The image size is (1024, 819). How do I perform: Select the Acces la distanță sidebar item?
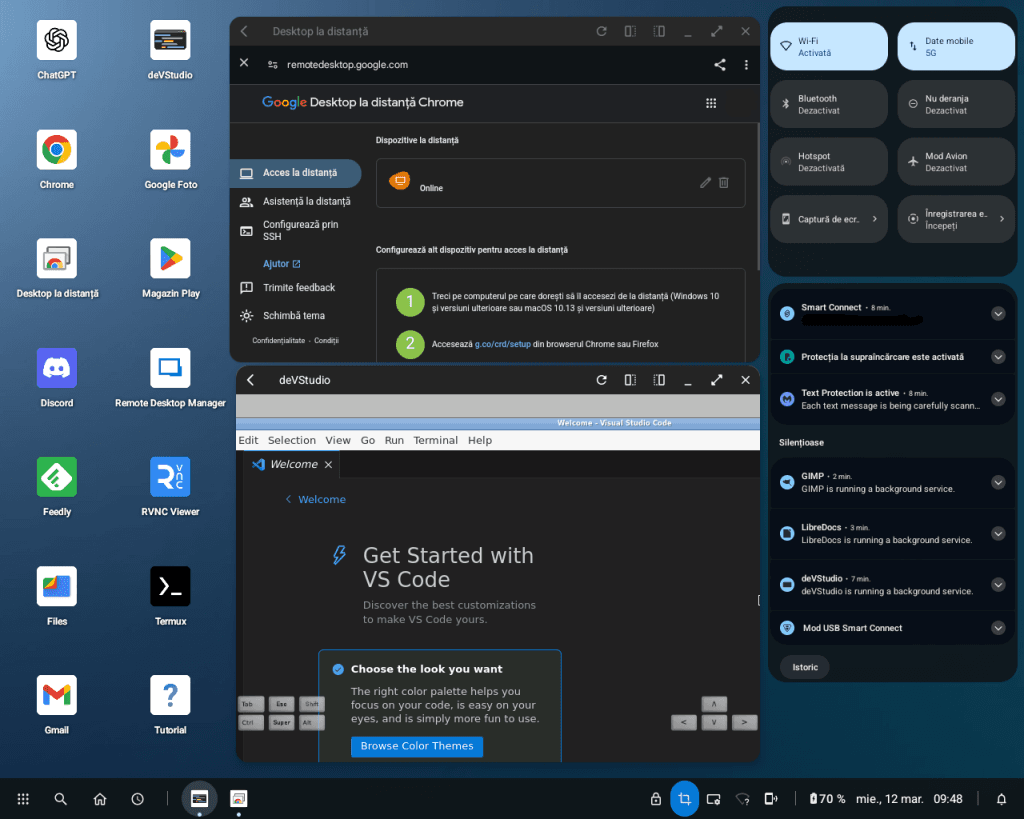[x=296, y=173]
